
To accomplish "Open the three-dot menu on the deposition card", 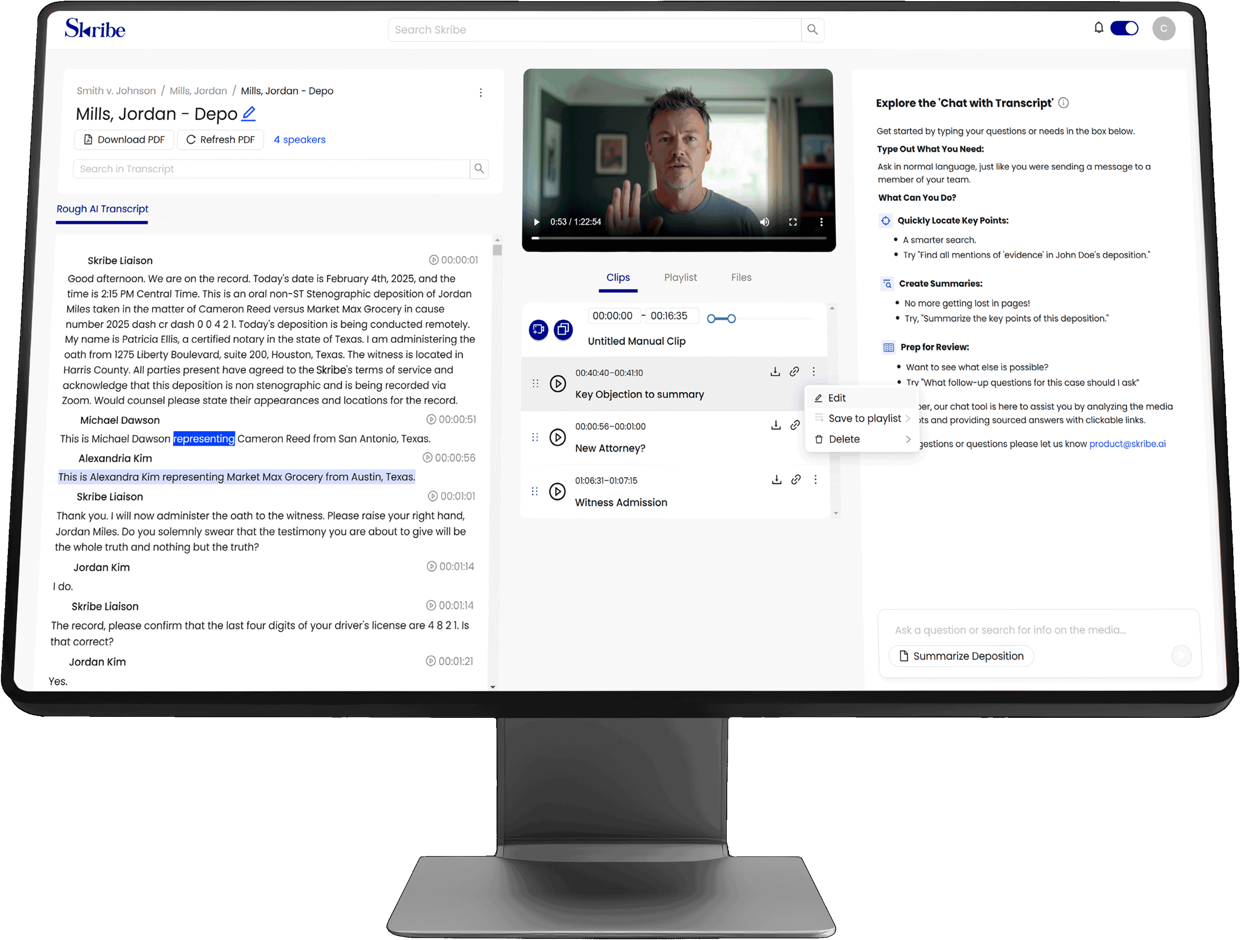I will (x=481, y=91).
